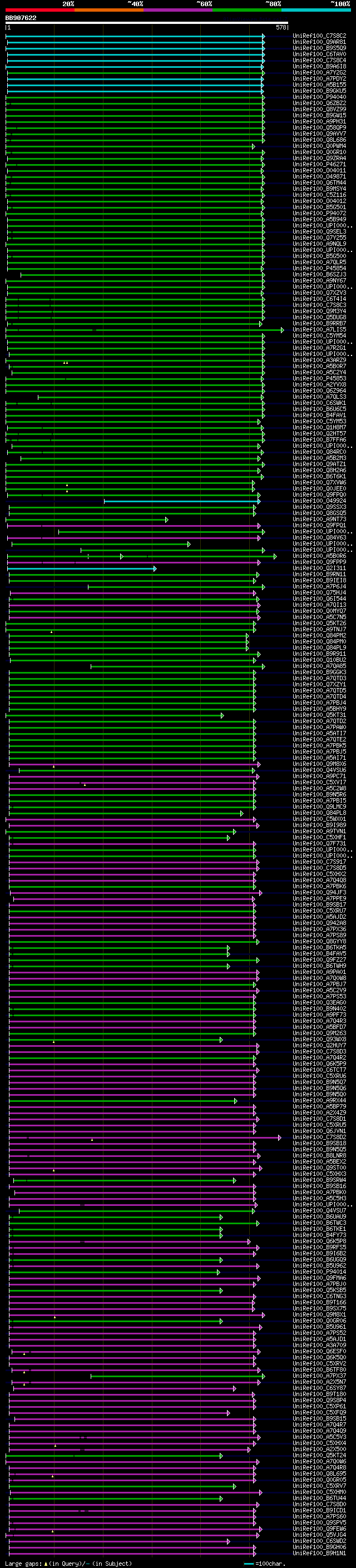Open hit UniRef100_B9A6I8
This screenshot has width=356, height=1568.
(x=319, y=66)
